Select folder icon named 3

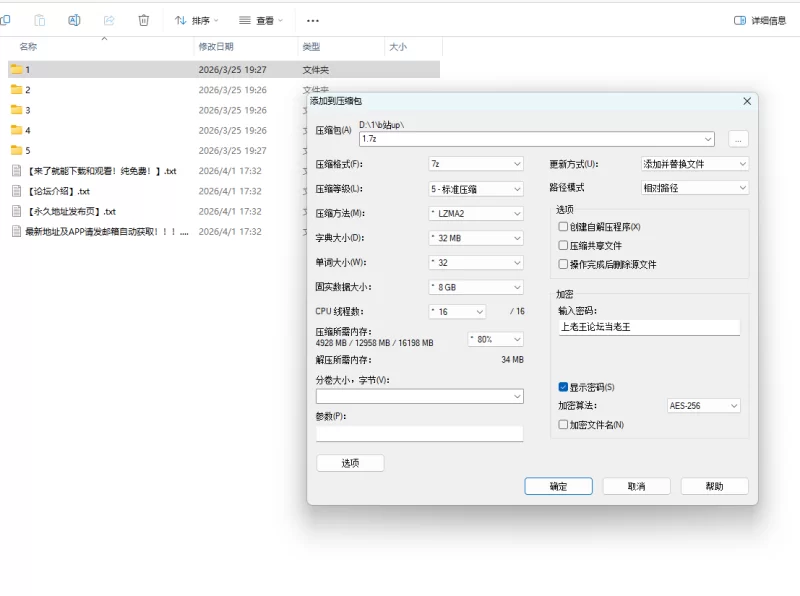16,110
